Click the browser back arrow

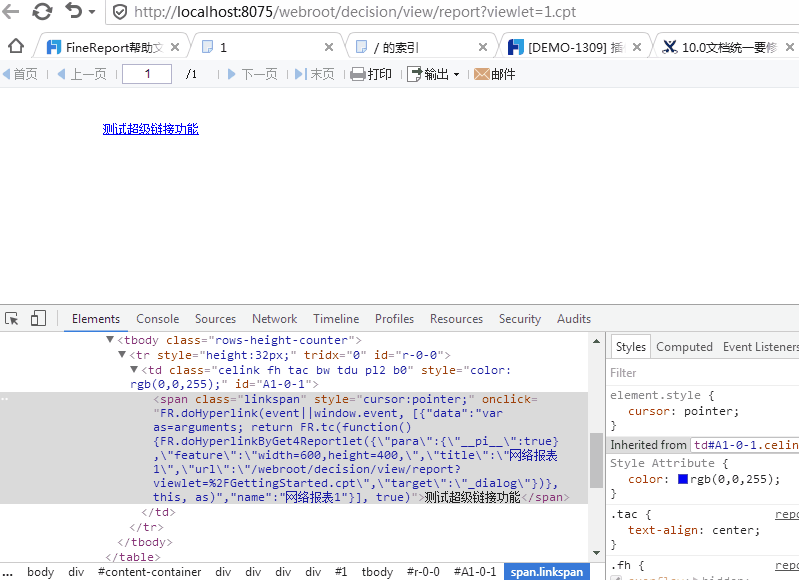click(11, 12)
